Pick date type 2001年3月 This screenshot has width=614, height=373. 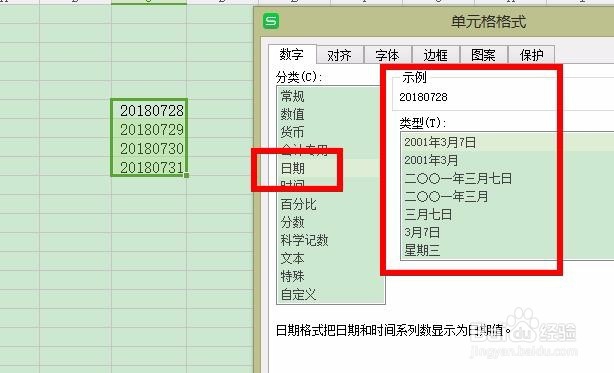(x=431, y=160)
